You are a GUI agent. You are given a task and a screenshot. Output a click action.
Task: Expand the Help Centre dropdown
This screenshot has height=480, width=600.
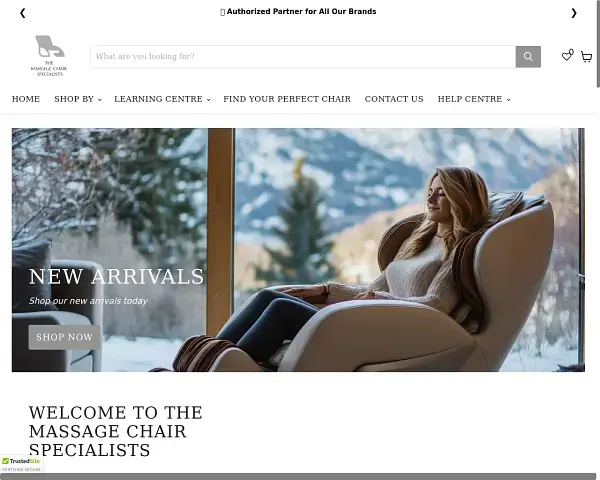[x=474, y=99]
